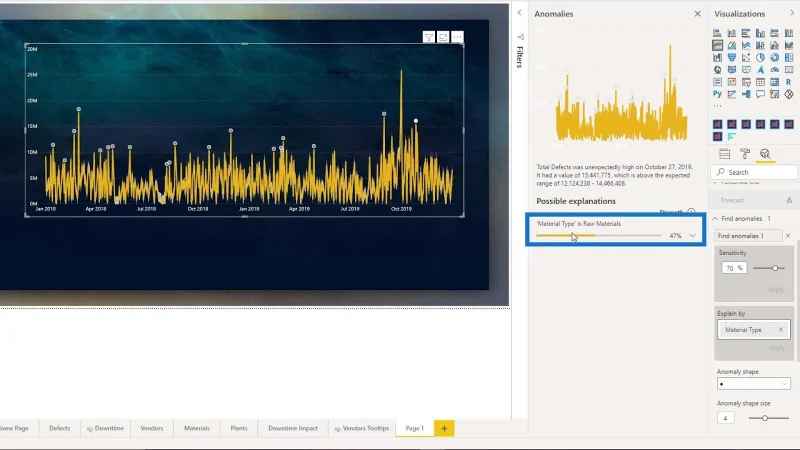Switch to the Materials page tab
Viewport: 800px width, 450px height.
click(x=197, y=428)
